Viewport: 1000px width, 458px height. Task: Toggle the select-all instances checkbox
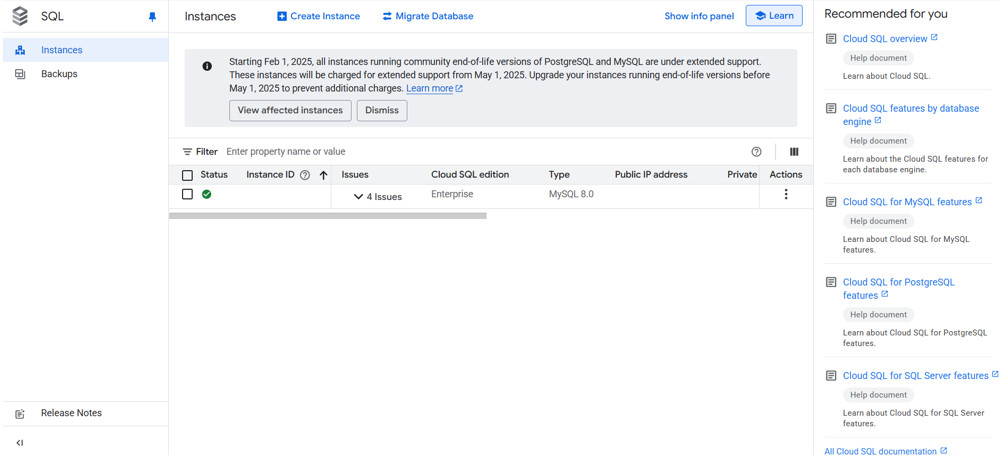coord(187,175)
